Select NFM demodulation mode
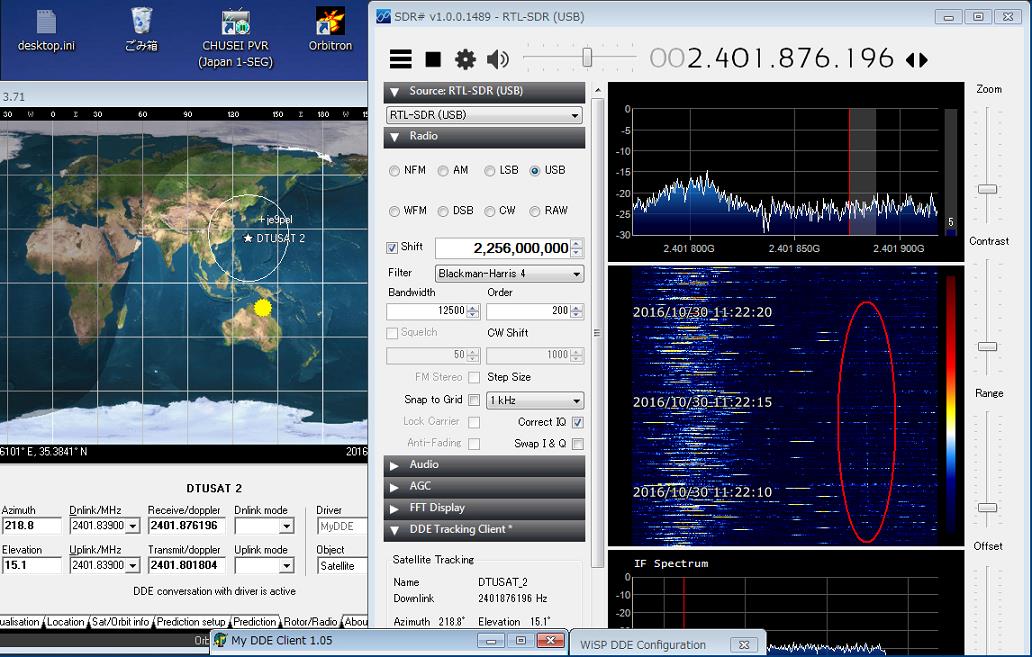Viewport: 1032px width, 657px height. click(394, 171)
